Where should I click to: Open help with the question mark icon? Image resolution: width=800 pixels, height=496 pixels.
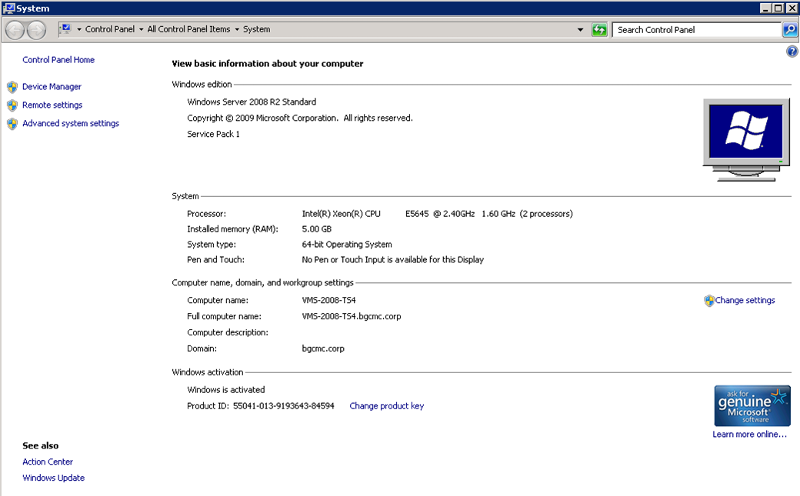(792, 51)
